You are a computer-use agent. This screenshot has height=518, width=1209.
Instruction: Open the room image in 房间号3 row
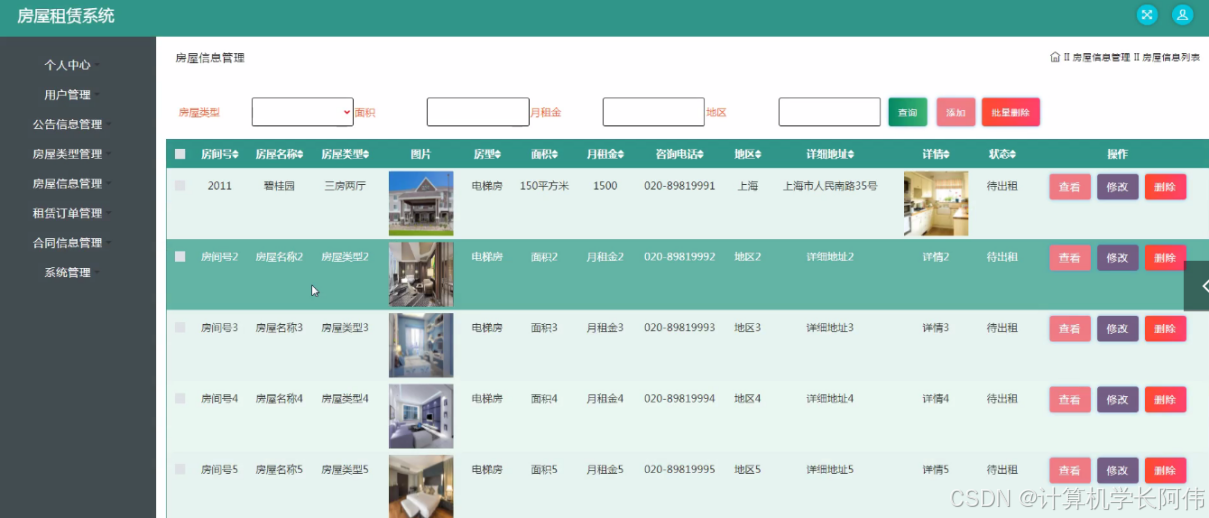[421, 345]
